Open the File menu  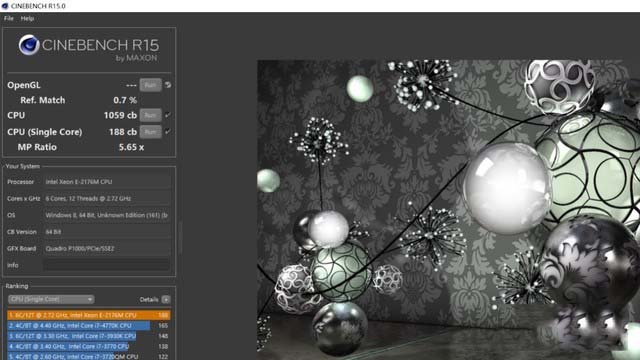(9, 18)
